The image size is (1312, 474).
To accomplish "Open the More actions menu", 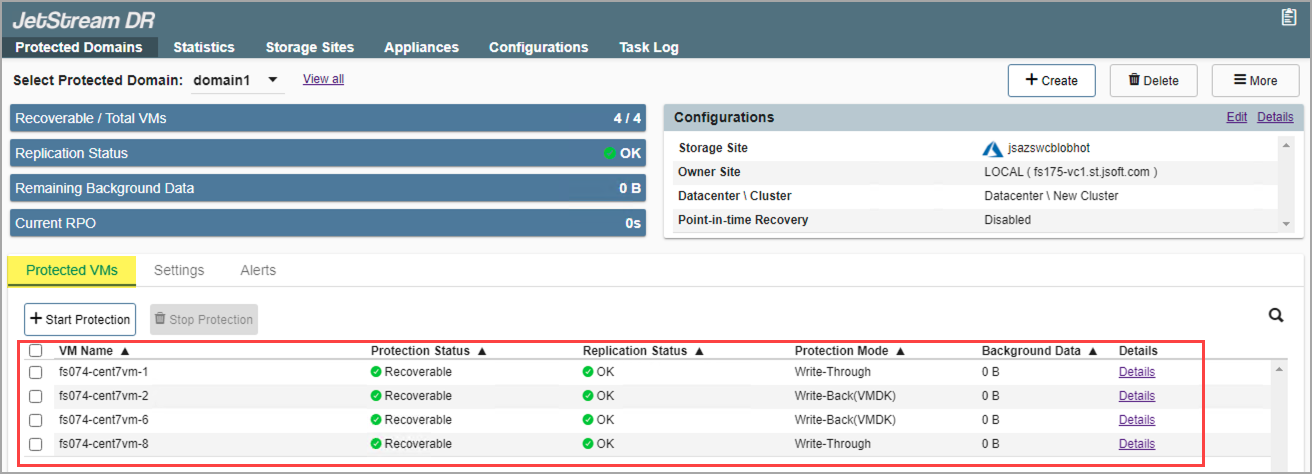I will click(1255, 80).
